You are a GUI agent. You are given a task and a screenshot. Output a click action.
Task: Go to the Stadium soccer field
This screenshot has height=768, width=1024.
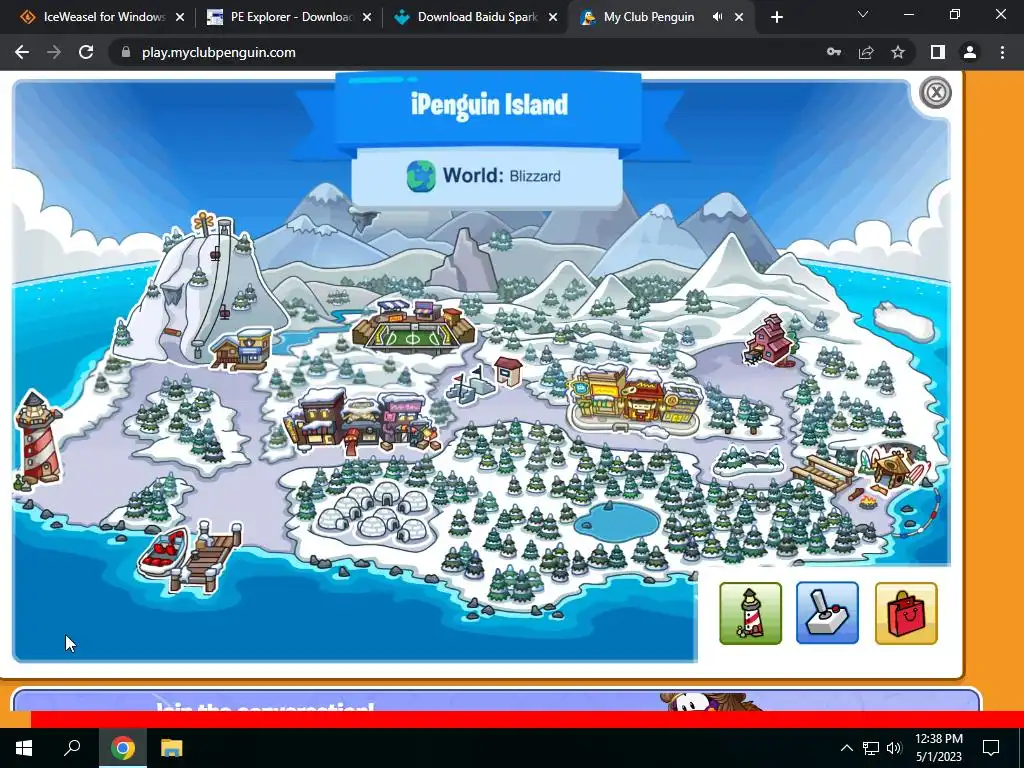(413, 327)
